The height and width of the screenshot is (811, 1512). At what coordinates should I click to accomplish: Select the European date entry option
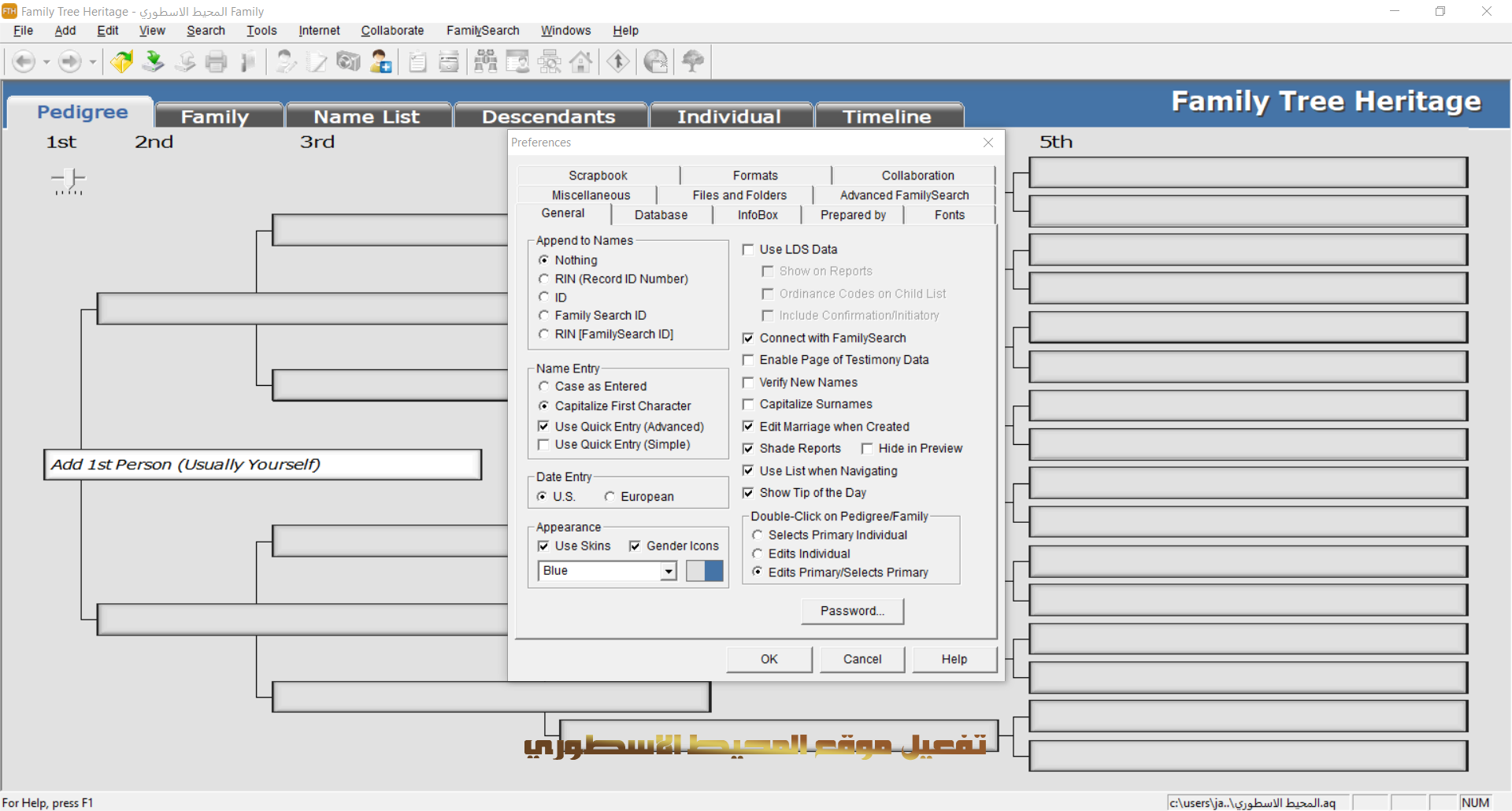pyautogui.click(x=609, y=496)
